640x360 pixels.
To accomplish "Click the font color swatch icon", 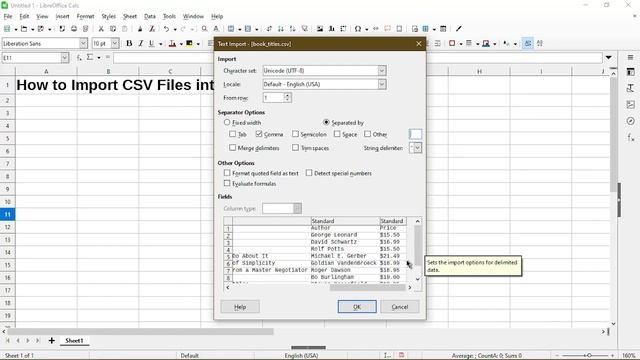I will point(172,43).
